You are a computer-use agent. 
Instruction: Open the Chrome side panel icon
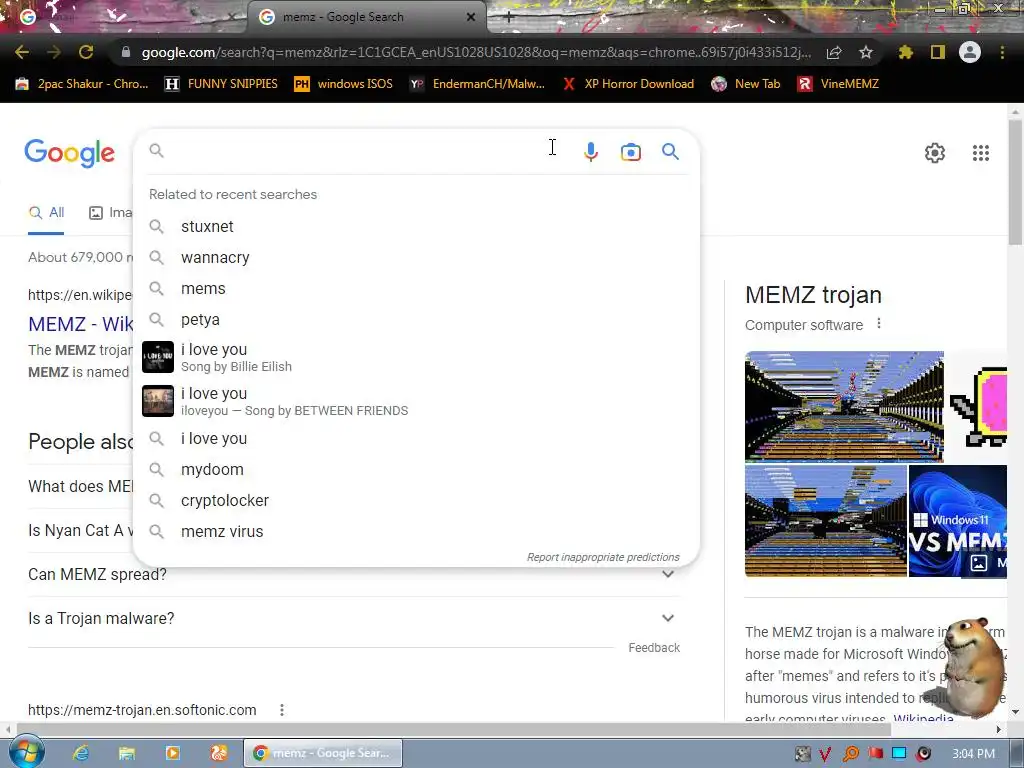(x=938, y=52)
